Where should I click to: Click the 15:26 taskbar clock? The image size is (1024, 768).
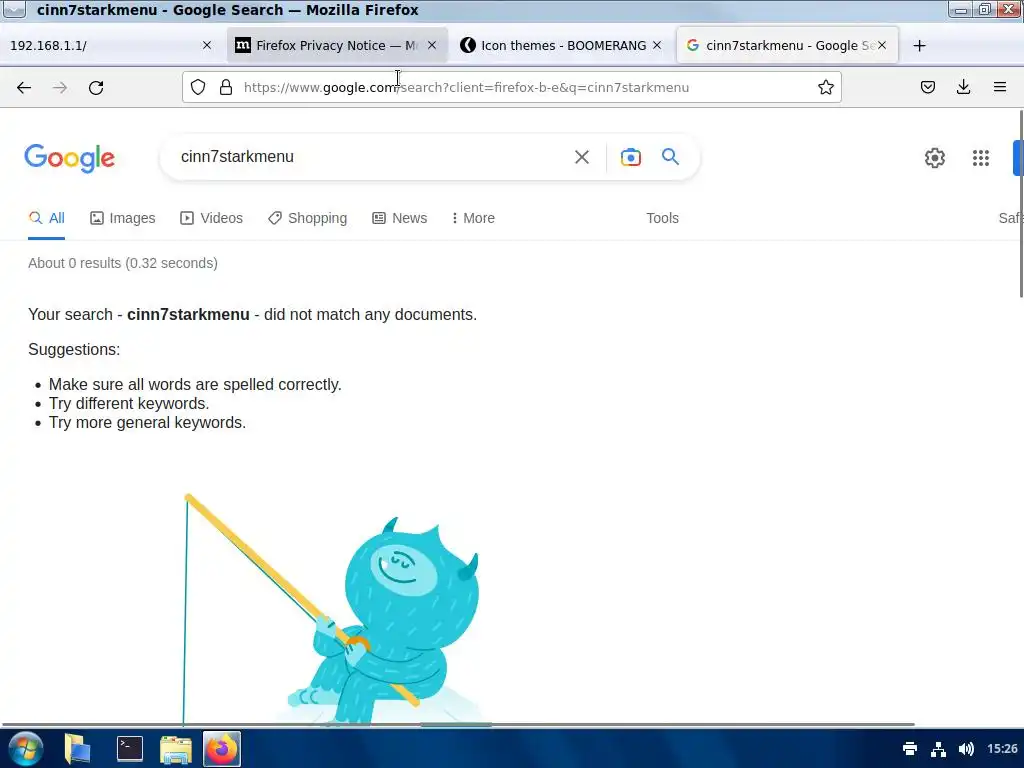pos(1002,748)
